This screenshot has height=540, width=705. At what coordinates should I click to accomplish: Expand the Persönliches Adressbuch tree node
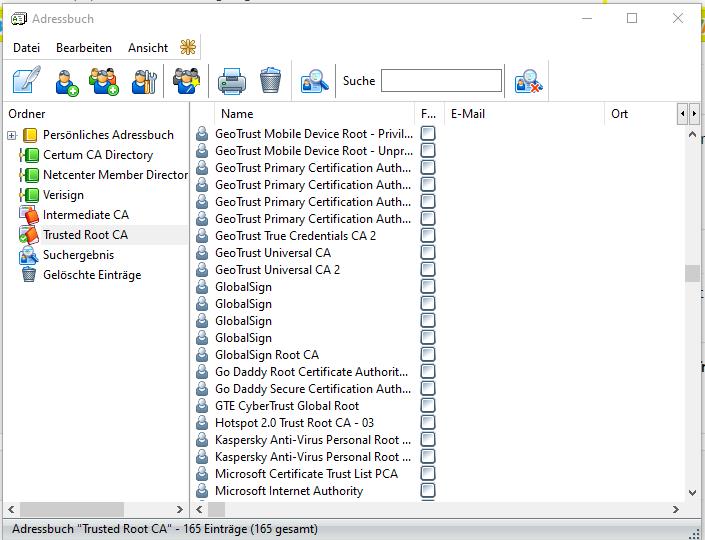click(x=12, y=135)
